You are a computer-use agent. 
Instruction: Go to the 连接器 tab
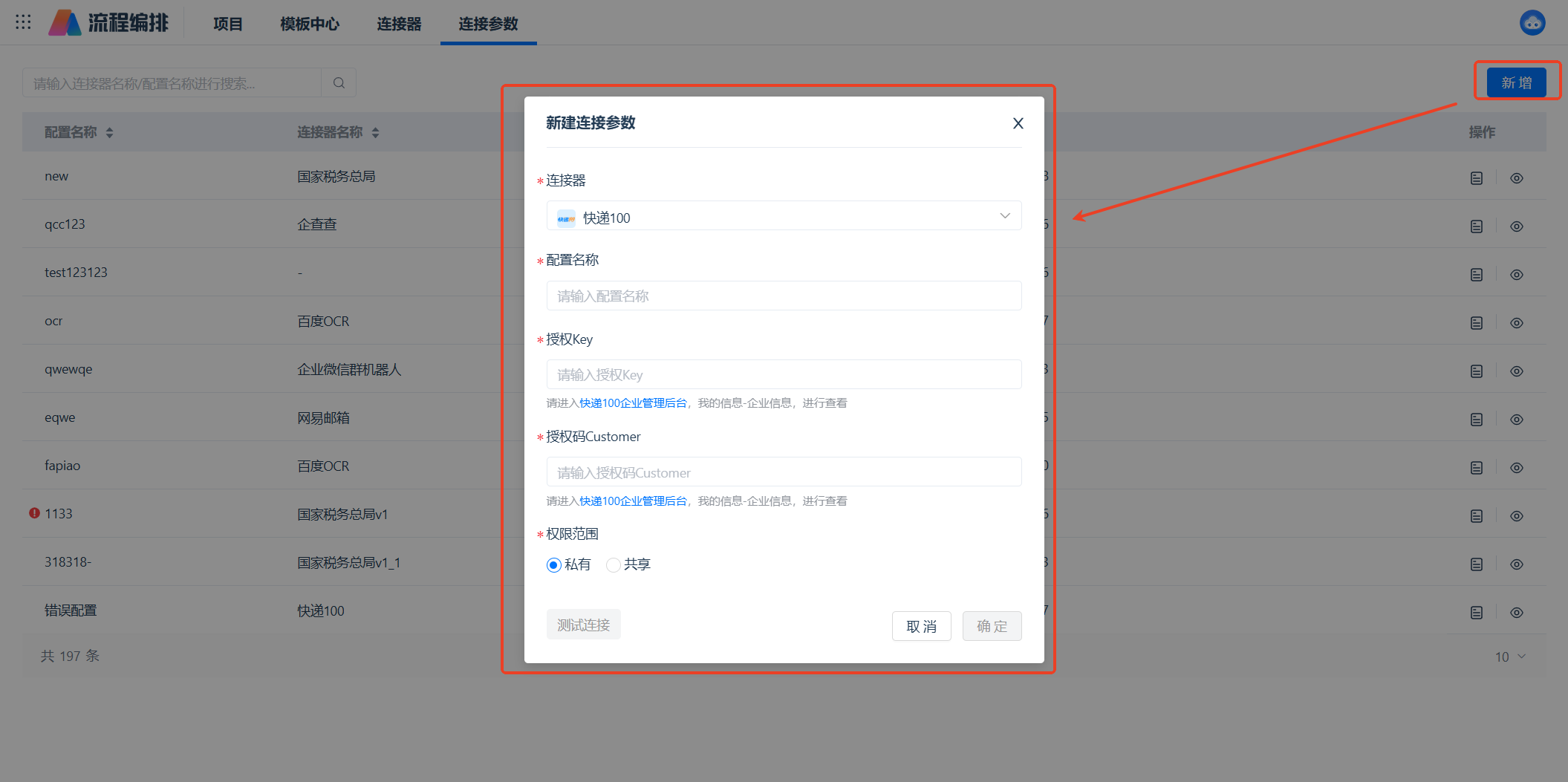click(x=399, y=24)
